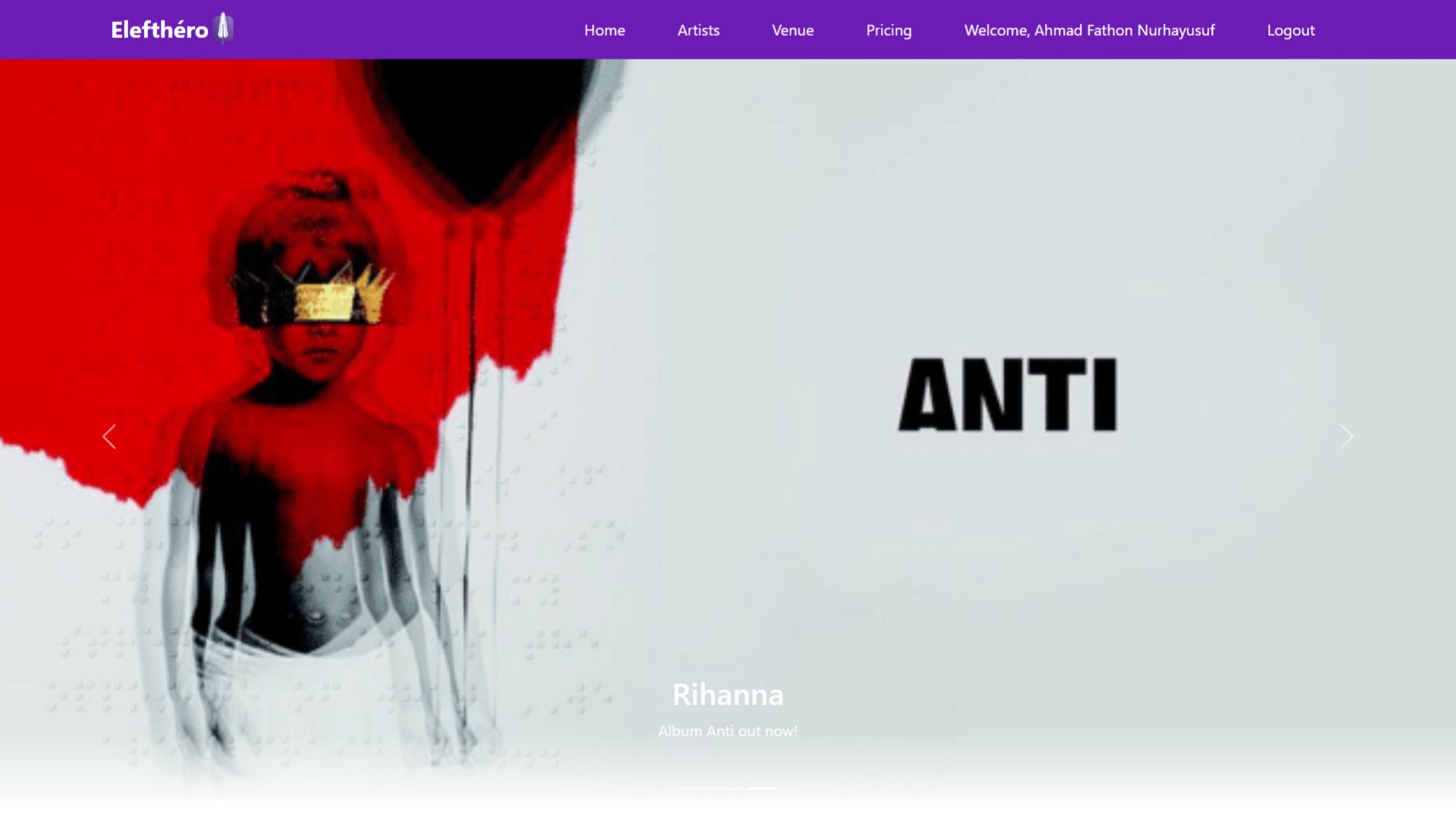This screenshot has width=1456, height=819.
Task: Go to the previous carousel slide arrow
Action: [x=109, y=437]
